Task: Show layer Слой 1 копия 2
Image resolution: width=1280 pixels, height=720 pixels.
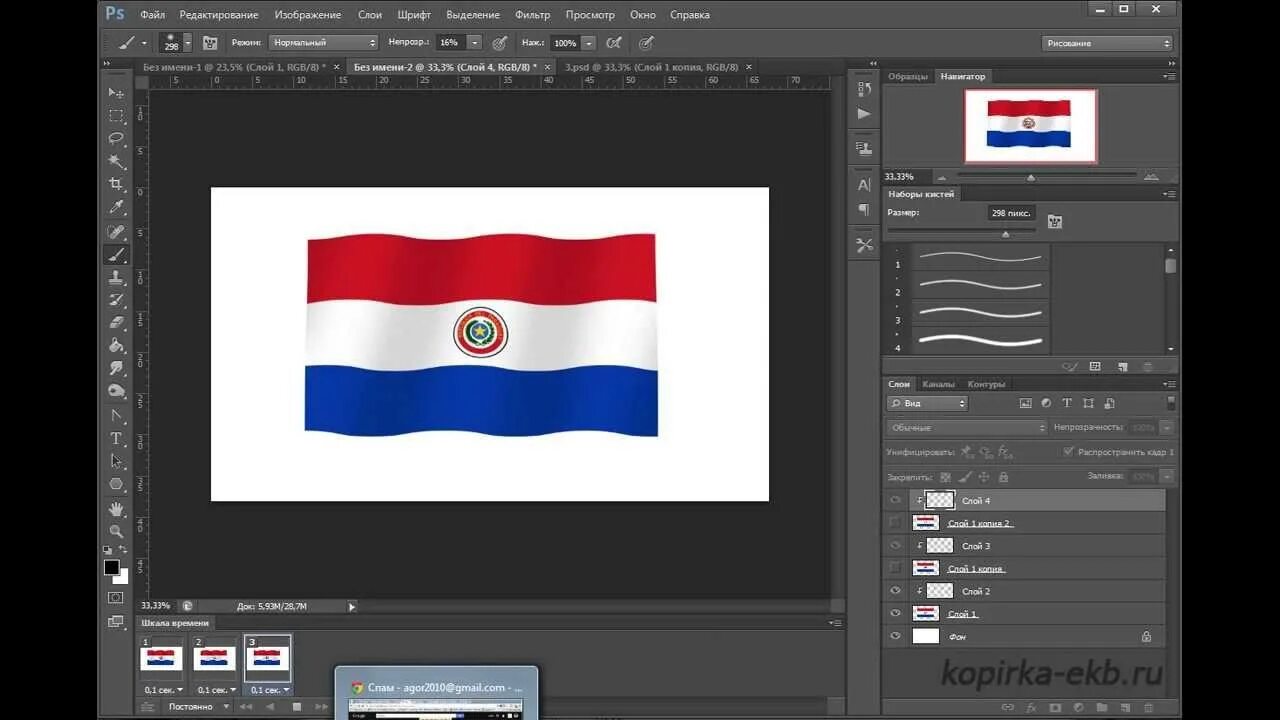Action: click(x=895, y=523)
